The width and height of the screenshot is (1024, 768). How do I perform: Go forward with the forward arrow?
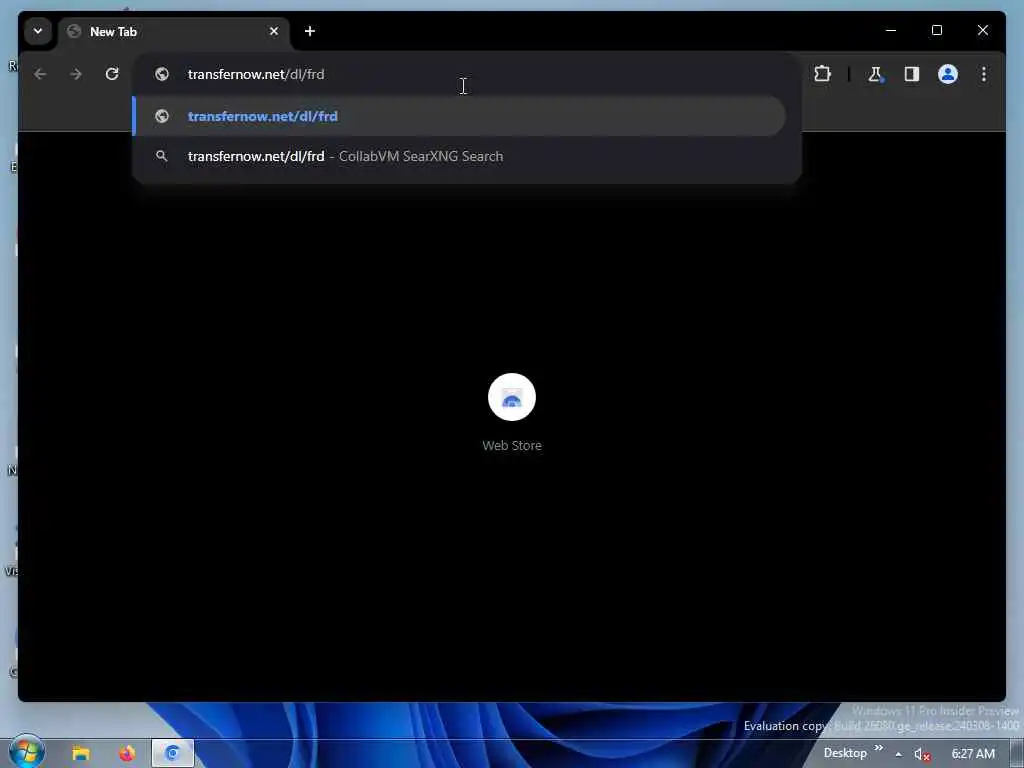(x=76, y=74)
